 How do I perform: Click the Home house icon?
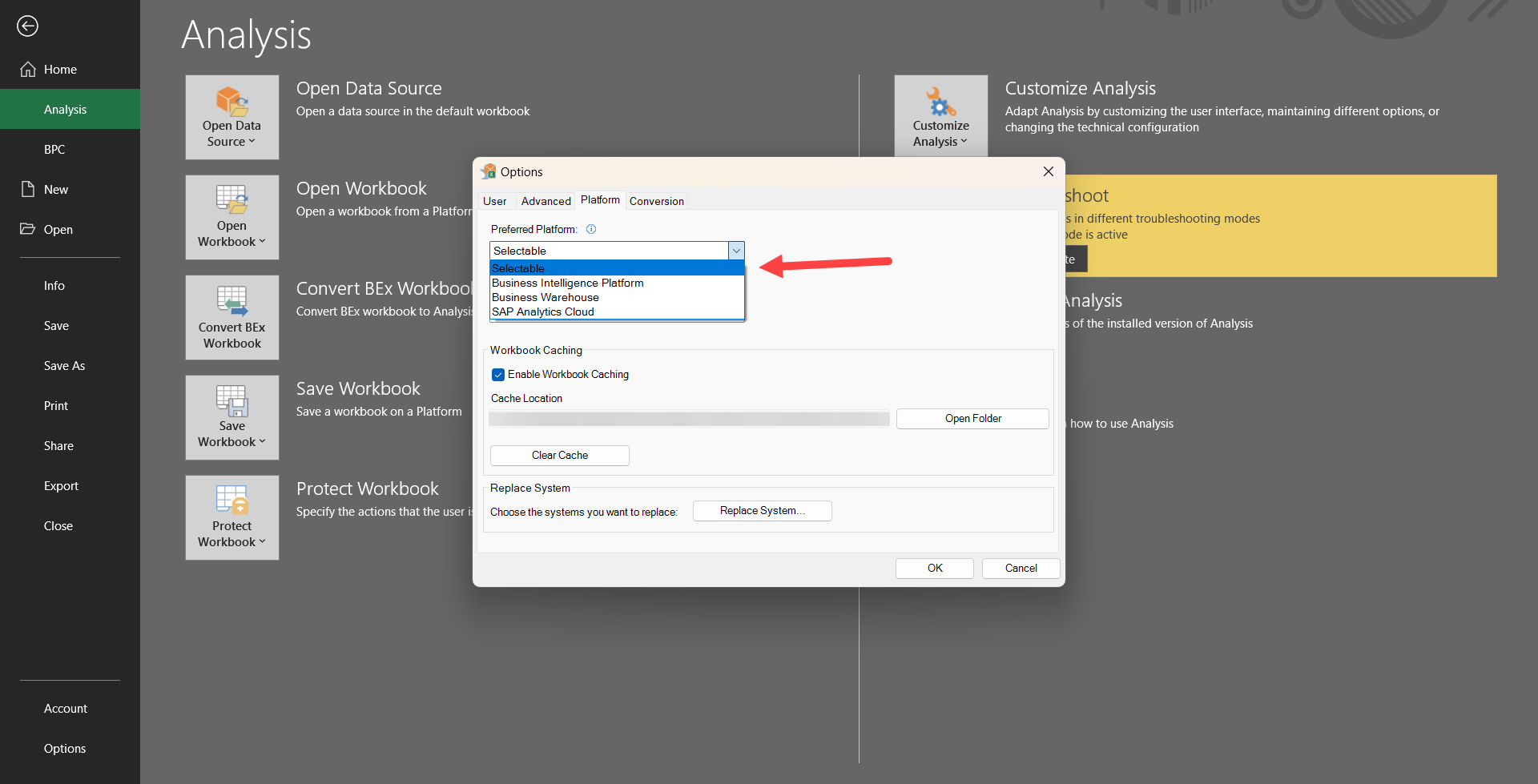point(28,70)
